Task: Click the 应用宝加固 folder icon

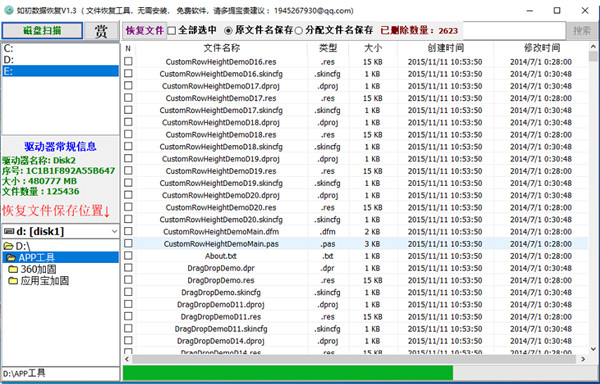Action: click(13, 281)
